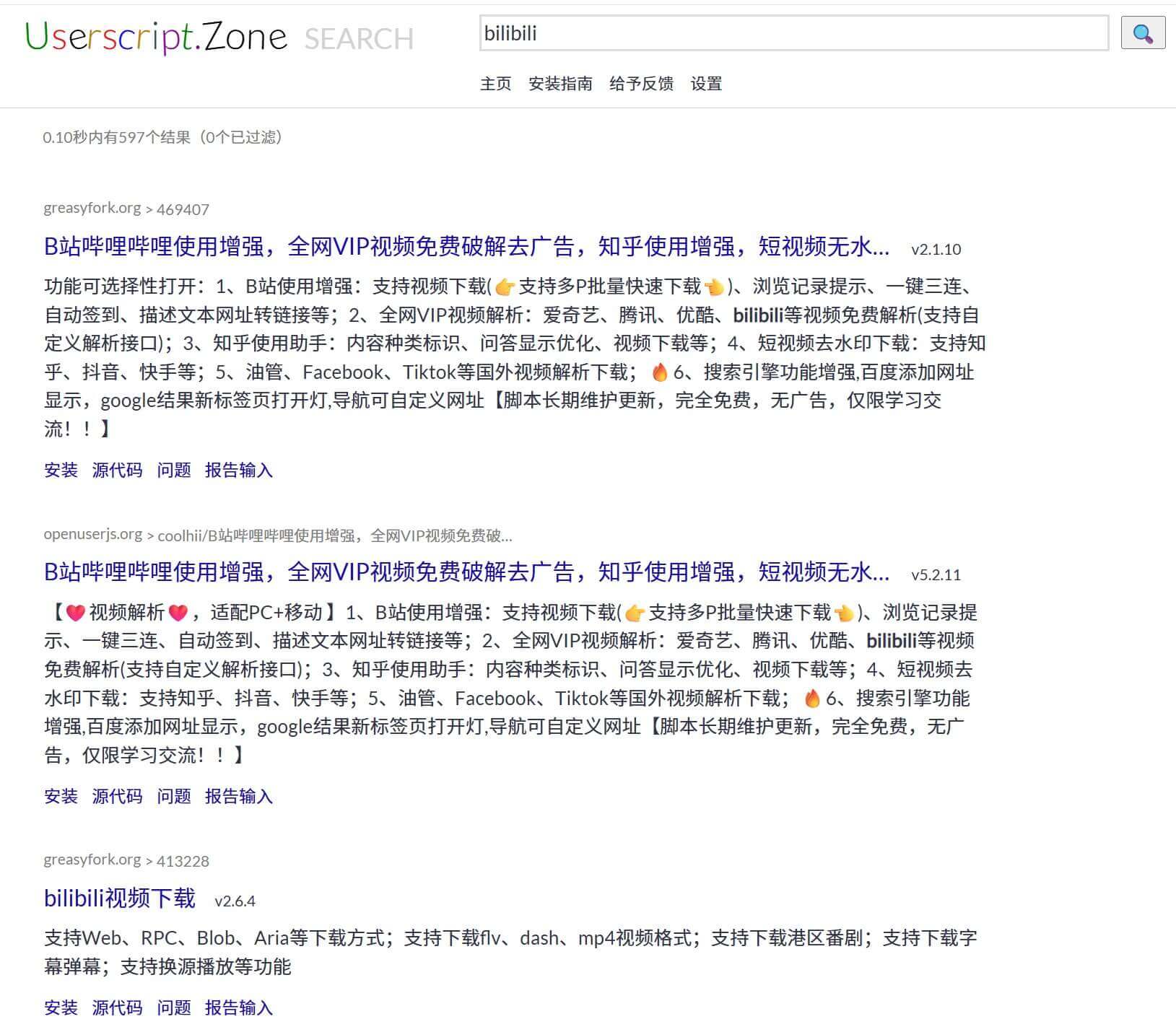This screenshot has width=1176, height=1032.
Task: Open the 给予反馈 navigation link
Action: [641, 84]
